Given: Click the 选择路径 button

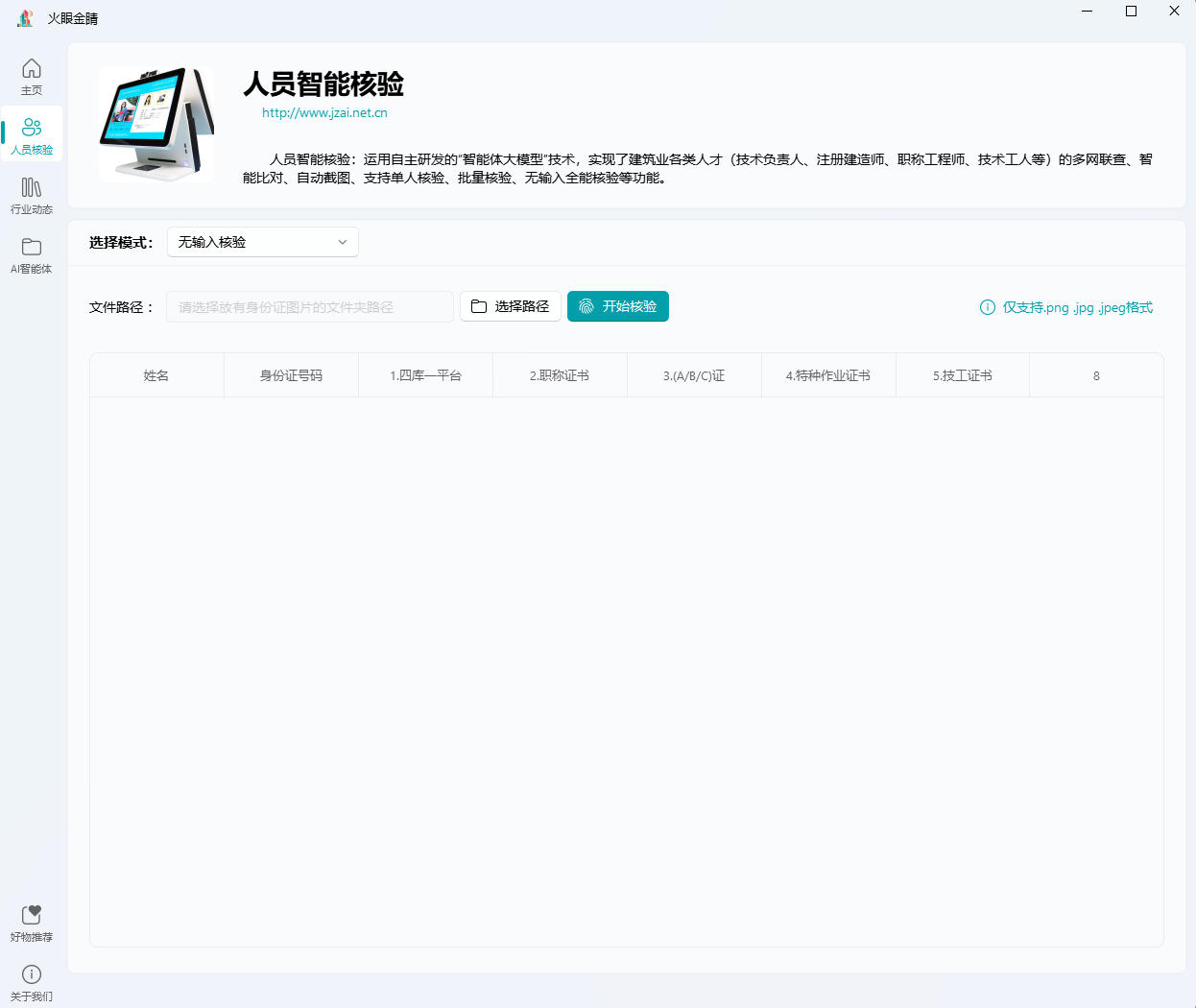Looking at the screenshot, I should pos(511,306).
